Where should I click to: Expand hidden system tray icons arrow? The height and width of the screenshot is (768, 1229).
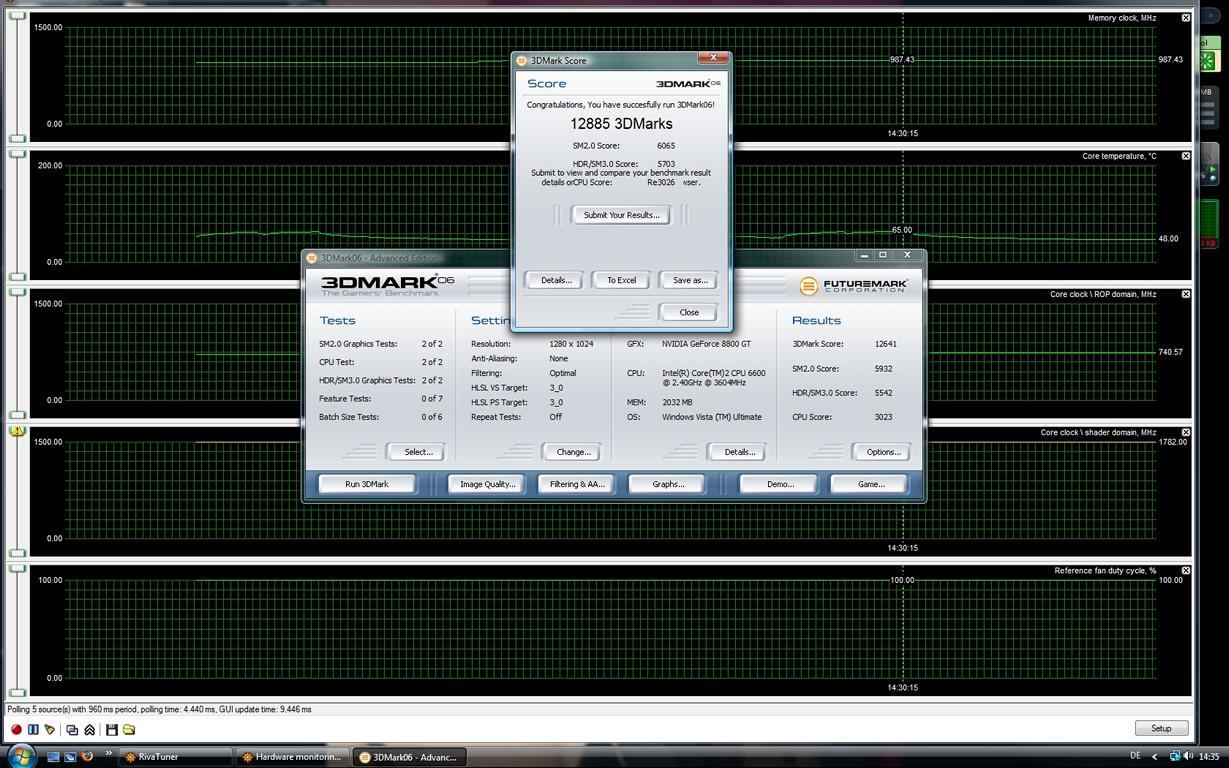[1154, 756]
